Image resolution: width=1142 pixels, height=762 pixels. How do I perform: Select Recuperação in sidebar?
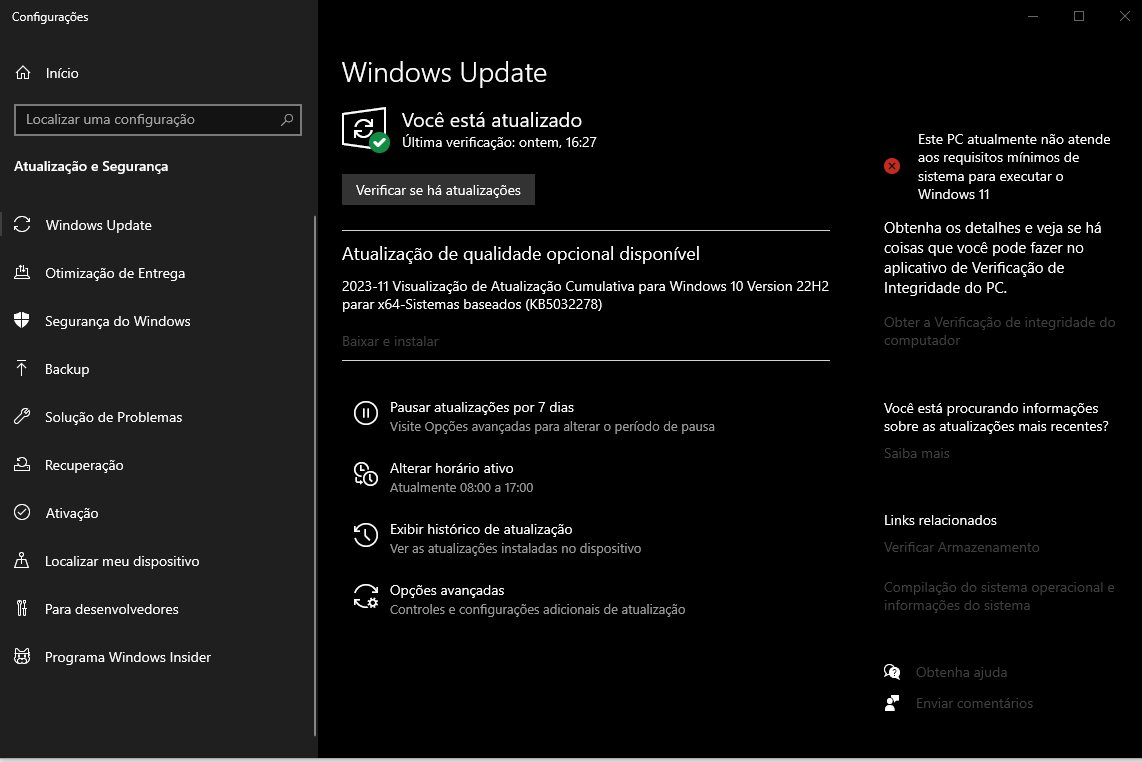pos(84,466)
